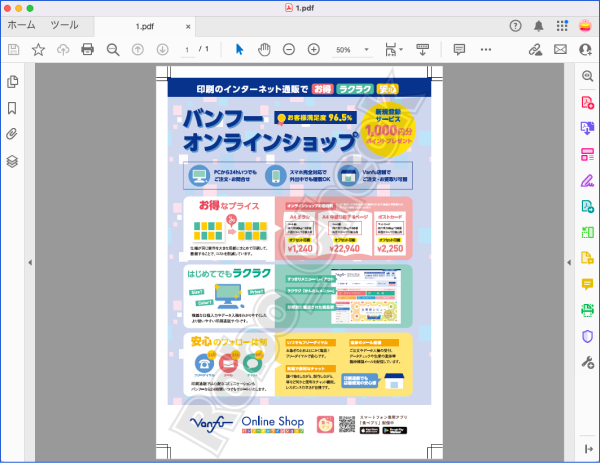Collapse the right tools pane arrow
The height and width of the screenshot is (463, 600).
(569, 262)
